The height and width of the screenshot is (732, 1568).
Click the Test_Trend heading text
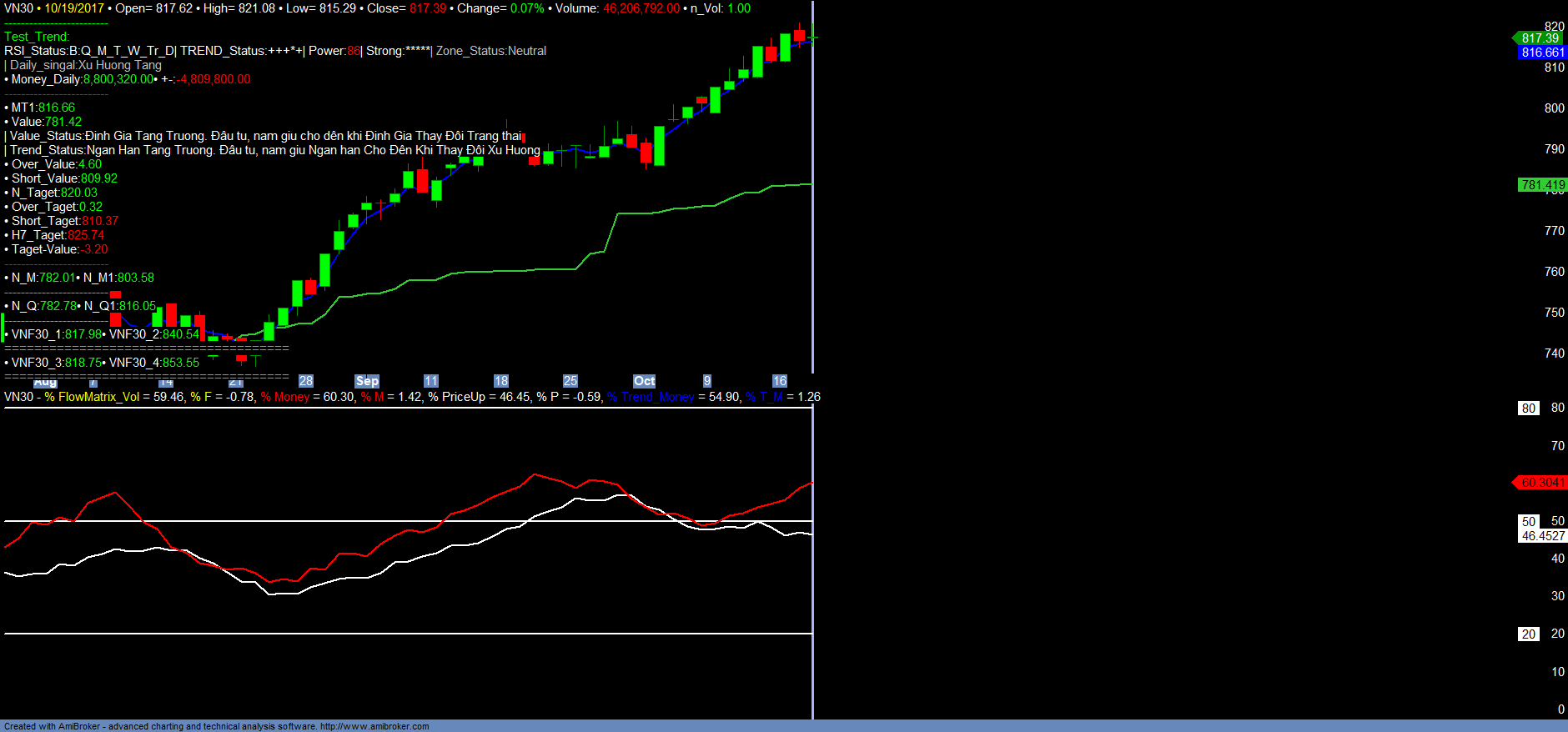(x=37, y=37)
